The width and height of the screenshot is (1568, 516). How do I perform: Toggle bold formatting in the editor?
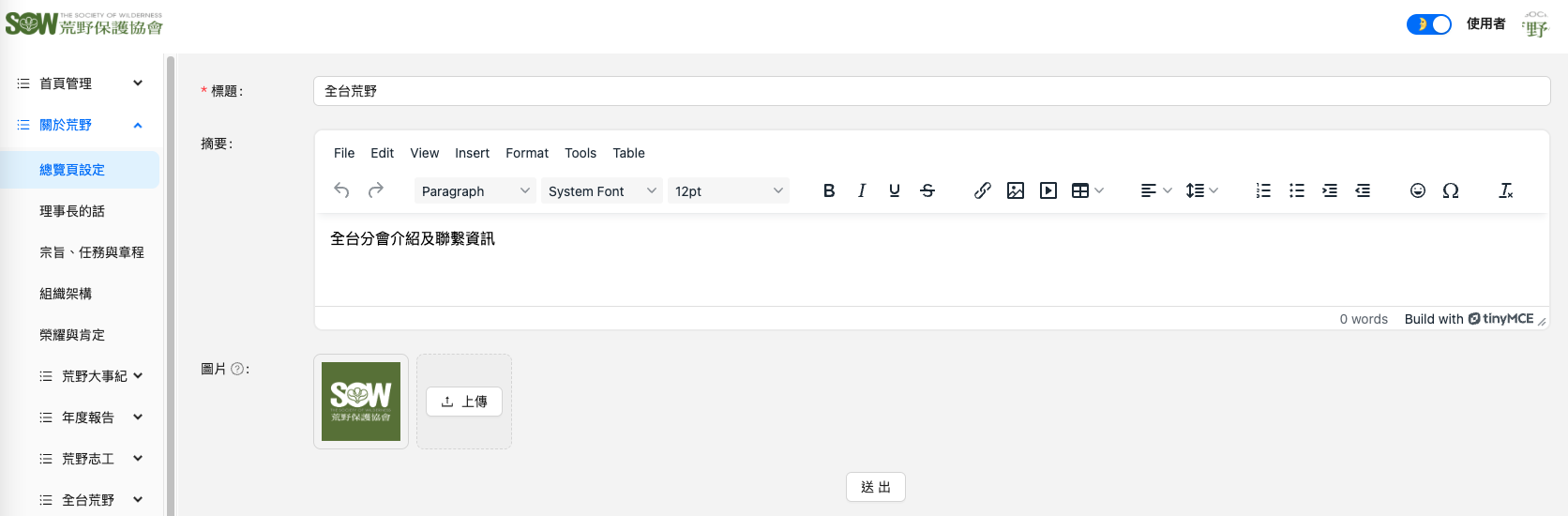(829, 190)
